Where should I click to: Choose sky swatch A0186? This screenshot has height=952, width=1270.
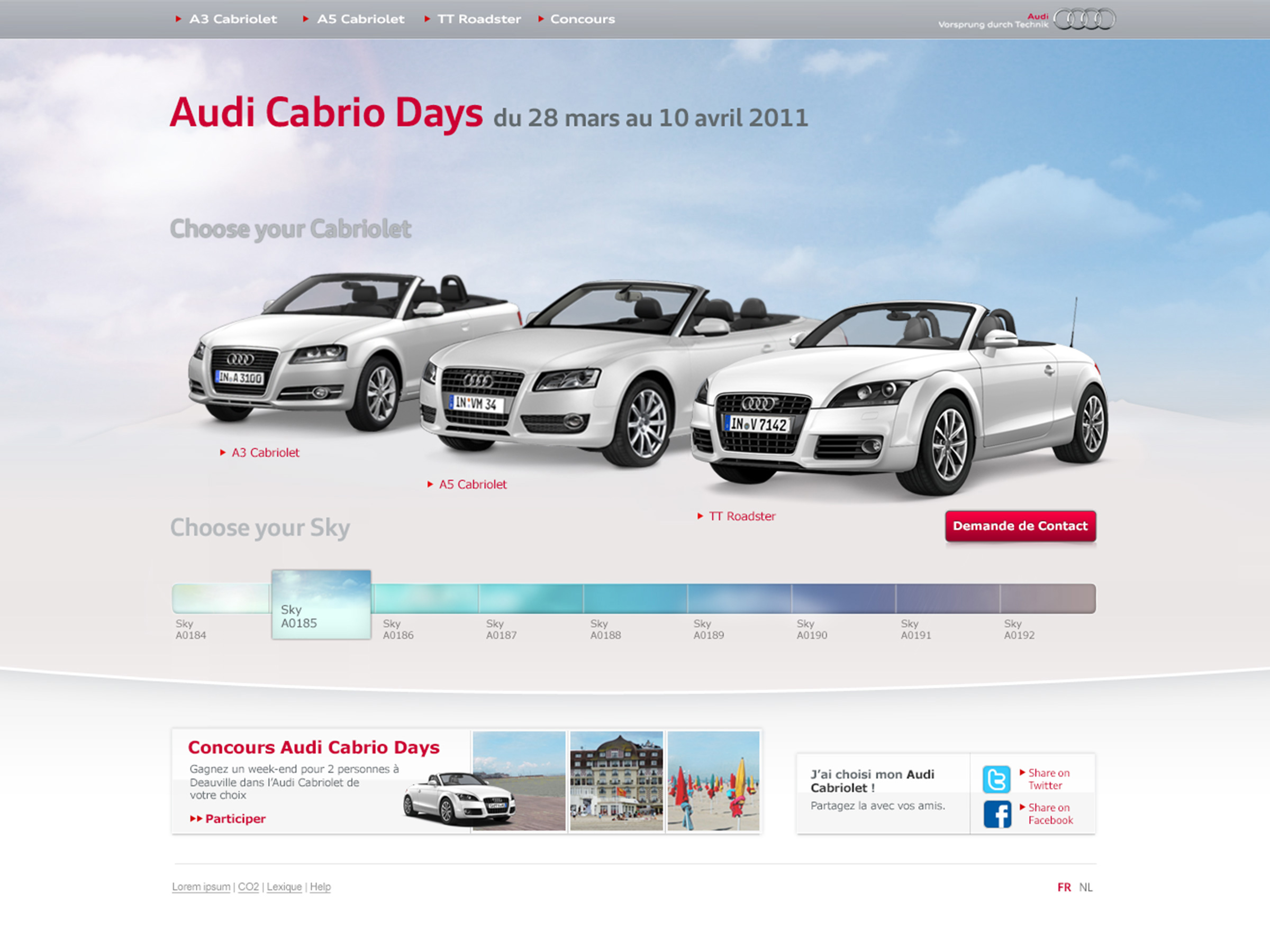[425, 599]
